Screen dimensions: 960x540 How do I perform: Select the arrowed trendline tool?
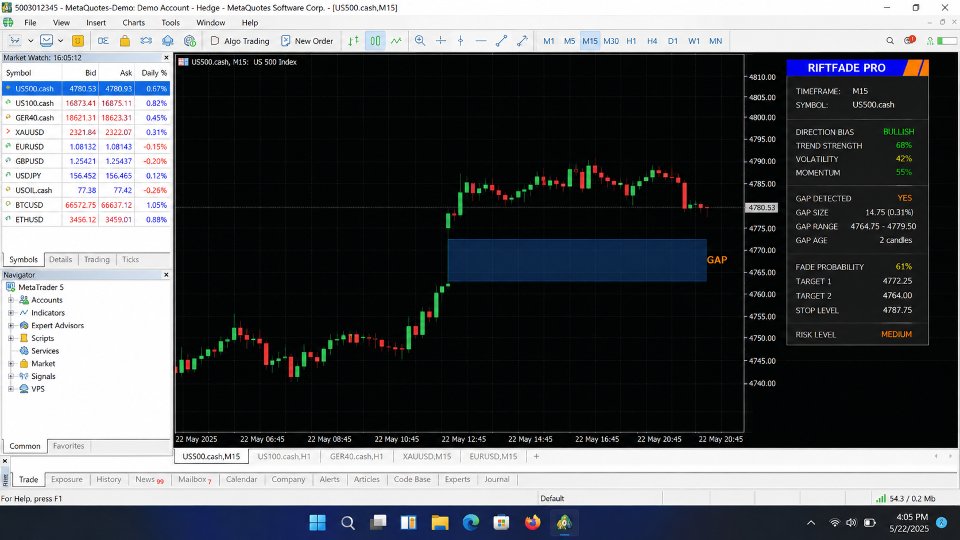(522, 41)
